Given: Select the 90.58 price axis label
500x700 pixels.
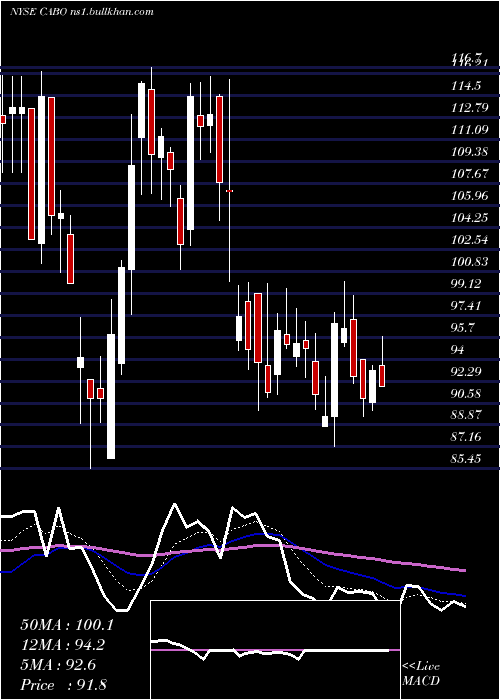Looking at the screenshot, I should click(466, 394).
